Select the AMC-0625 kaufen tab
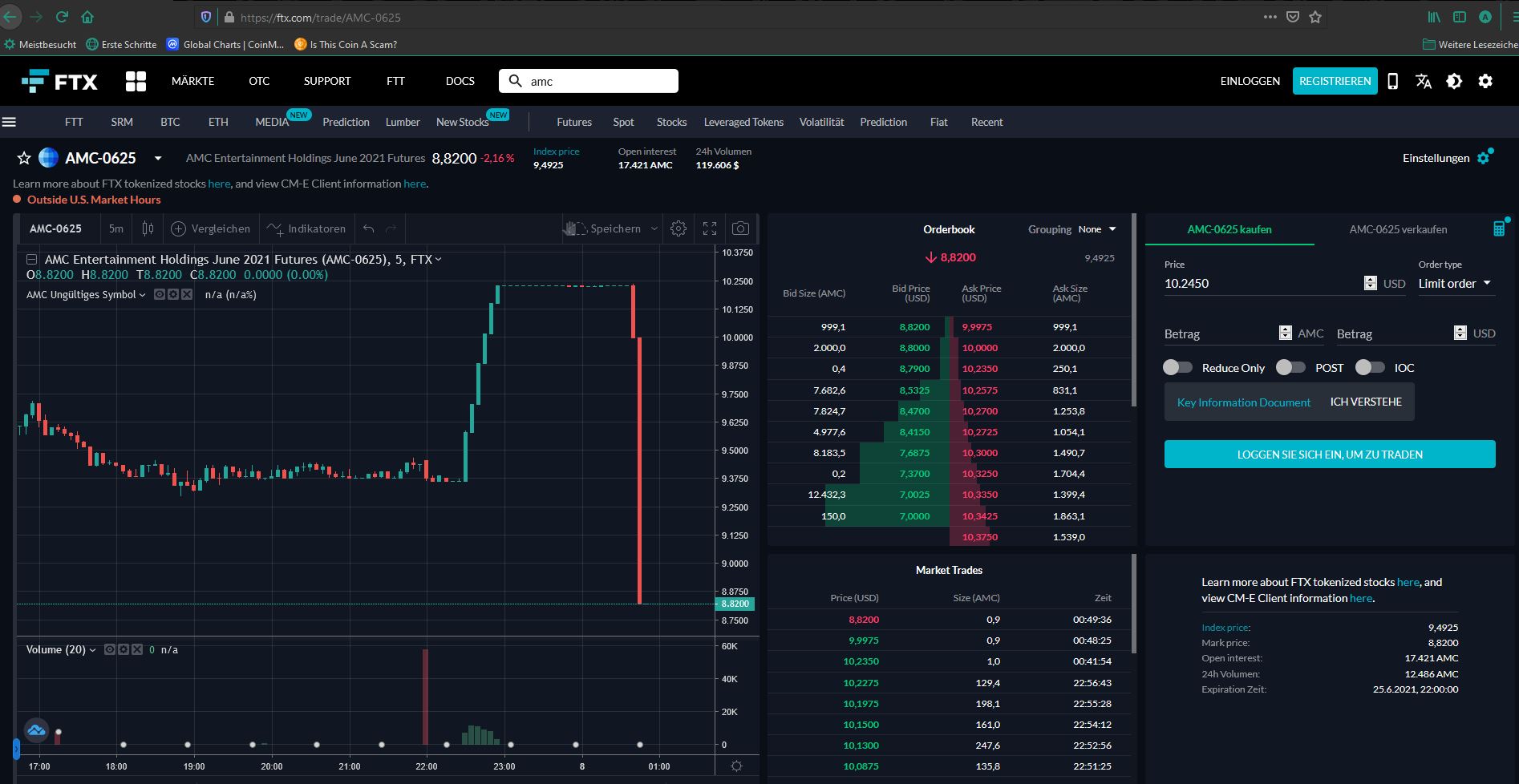The height and width of the screenshot is (784, 1519). point(1229,229)
